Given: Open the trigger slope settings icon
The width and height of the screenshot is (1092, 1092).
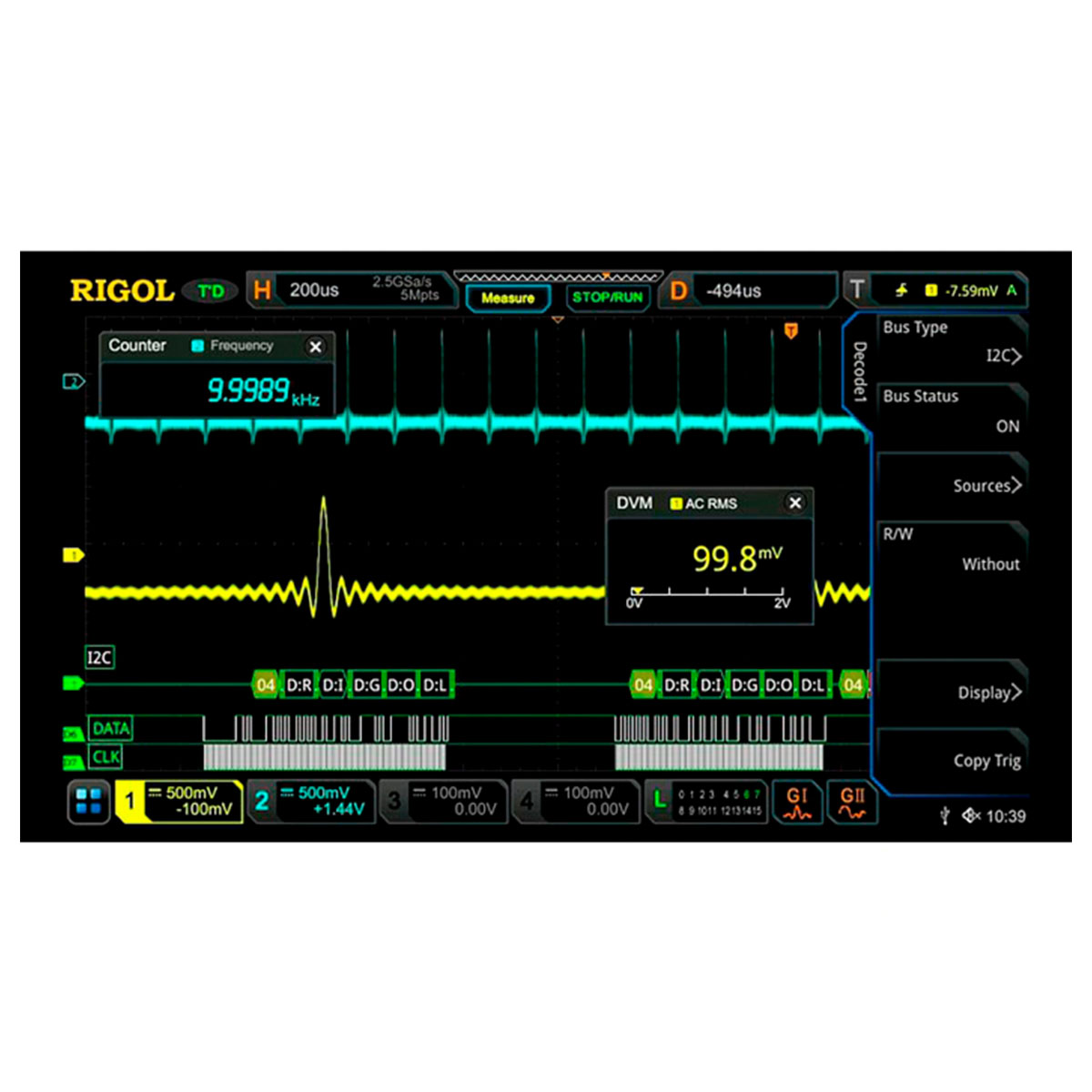Looking at the screenshot, I should point(901,289).
